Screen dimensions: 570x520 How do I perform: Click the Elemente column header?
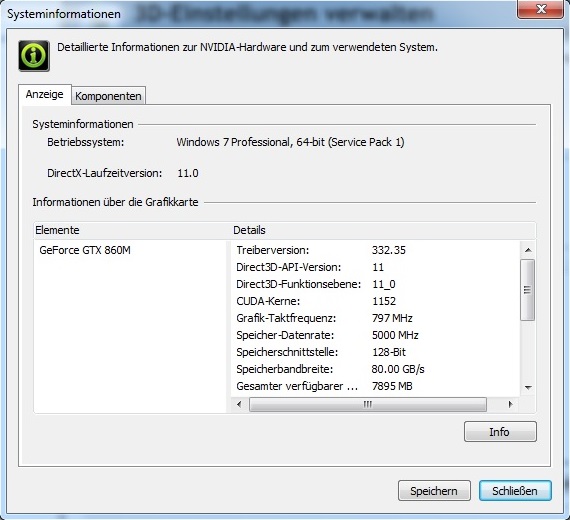132,230
